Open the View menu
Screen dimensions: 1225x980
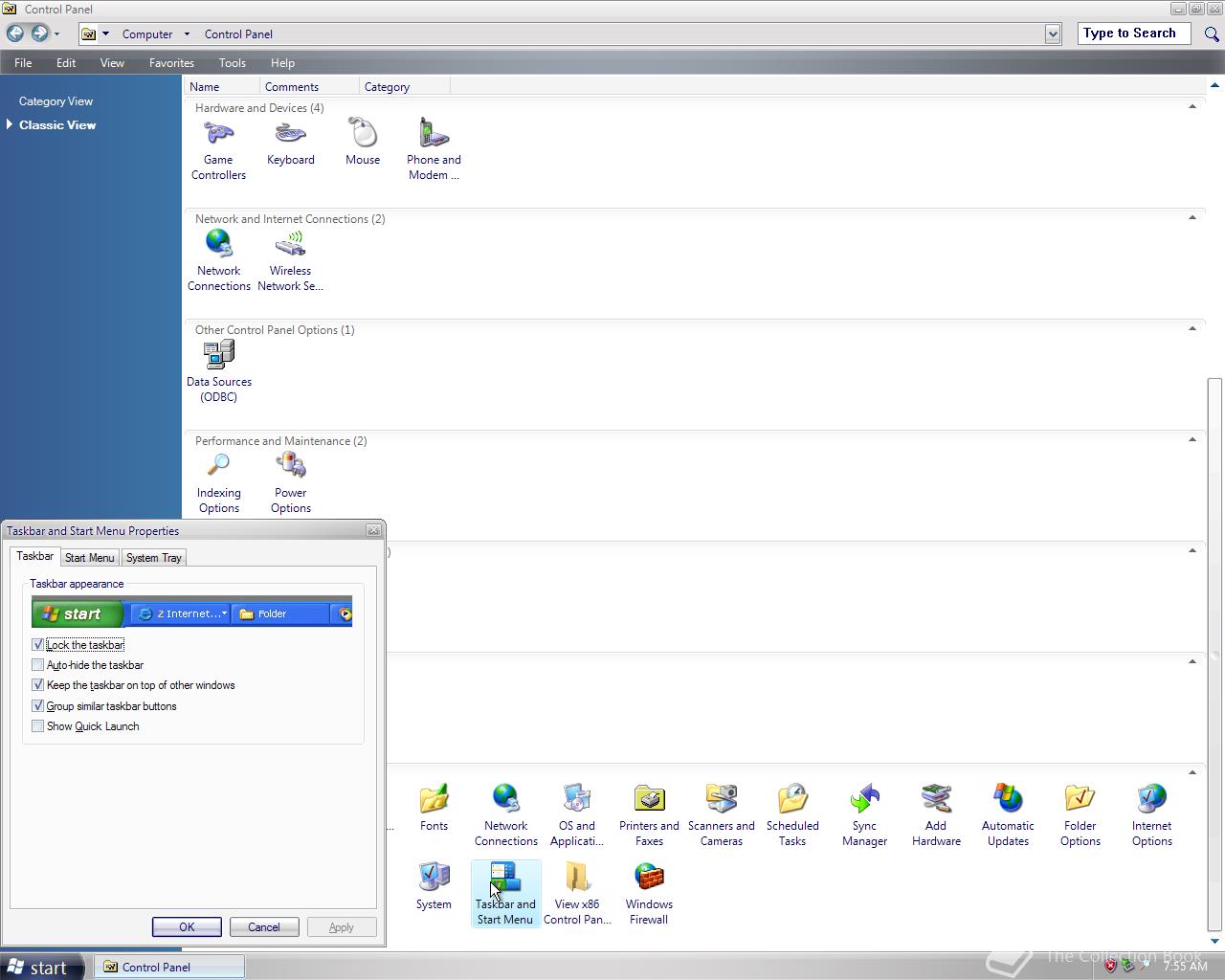(112, 63)
